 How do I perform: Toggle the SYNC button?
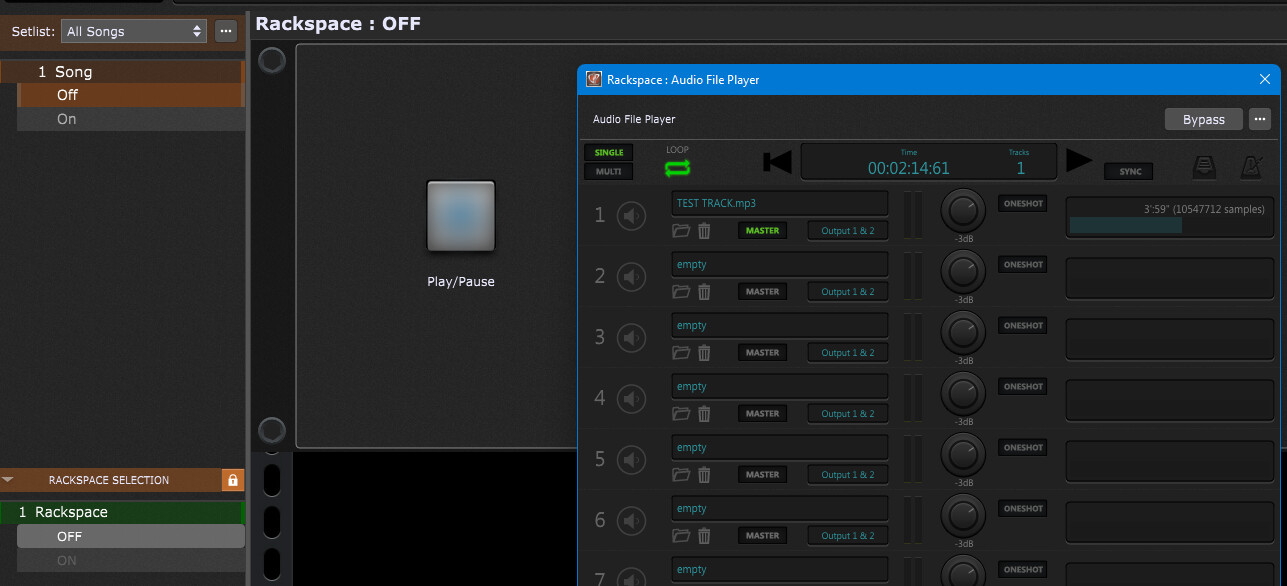(x=1130, y=171)
